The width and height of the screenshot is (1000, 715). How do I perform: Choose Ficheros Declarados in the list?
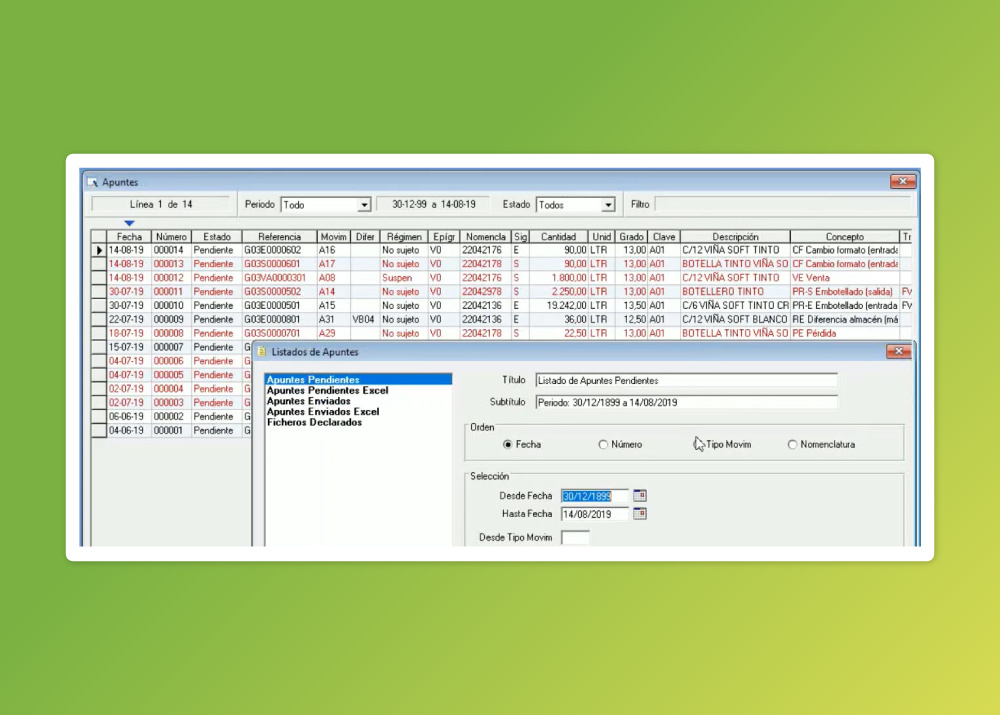click(314, 422)
